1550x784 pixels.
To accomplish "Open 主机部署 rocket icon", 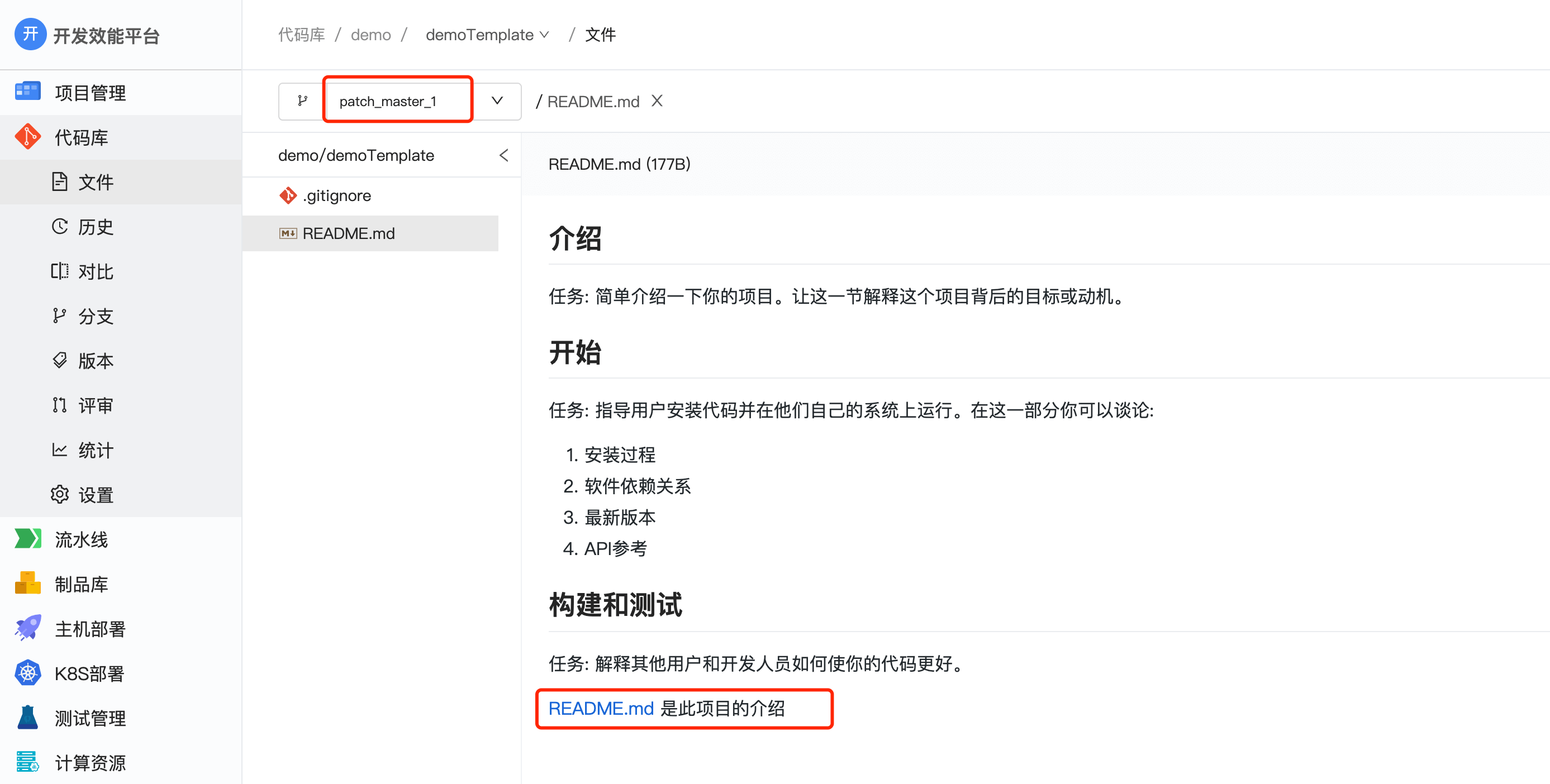I will tap(28, 628).
